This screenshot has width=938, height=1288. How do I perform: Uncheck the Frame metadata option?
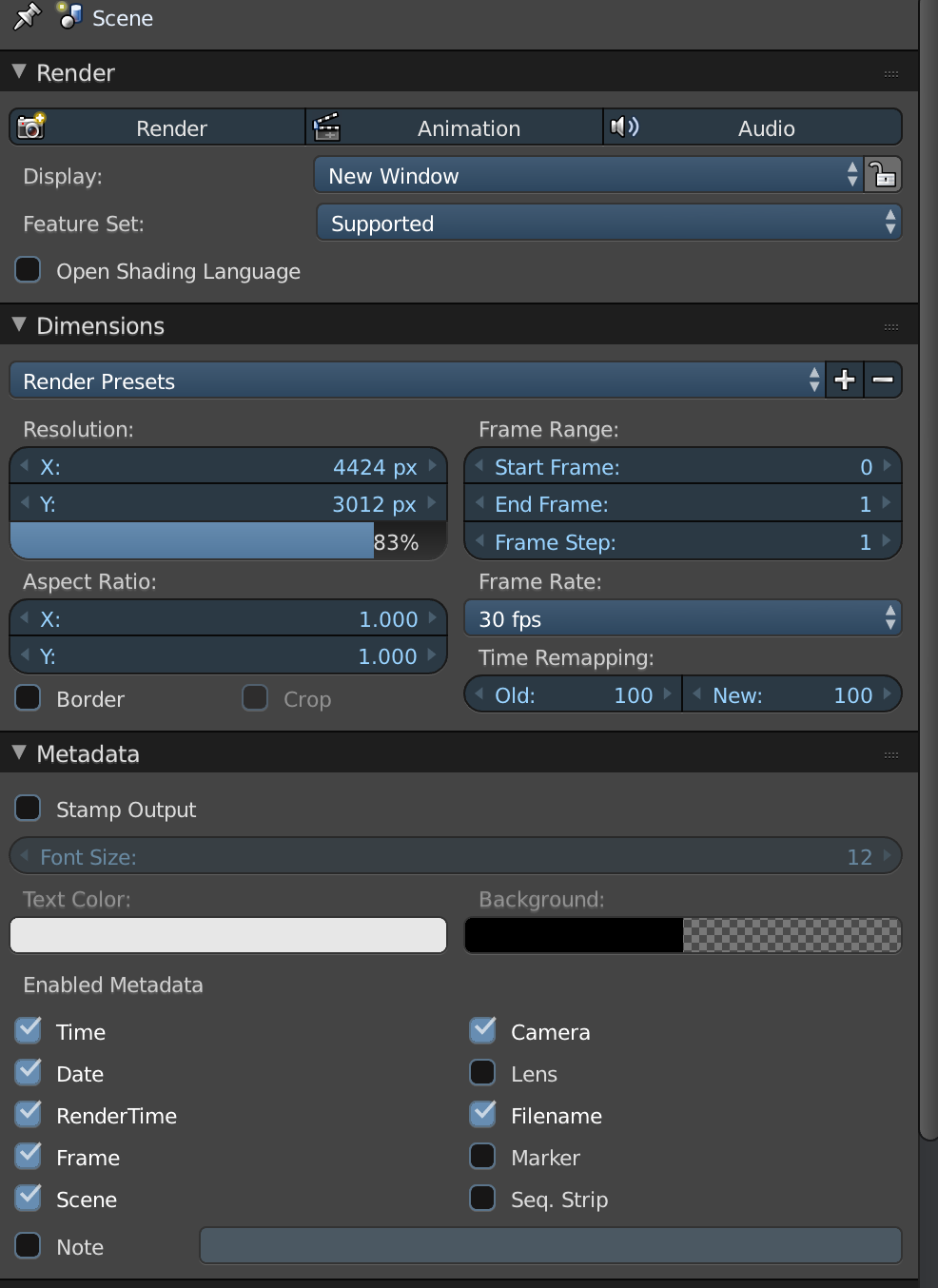click(29, 1156)
